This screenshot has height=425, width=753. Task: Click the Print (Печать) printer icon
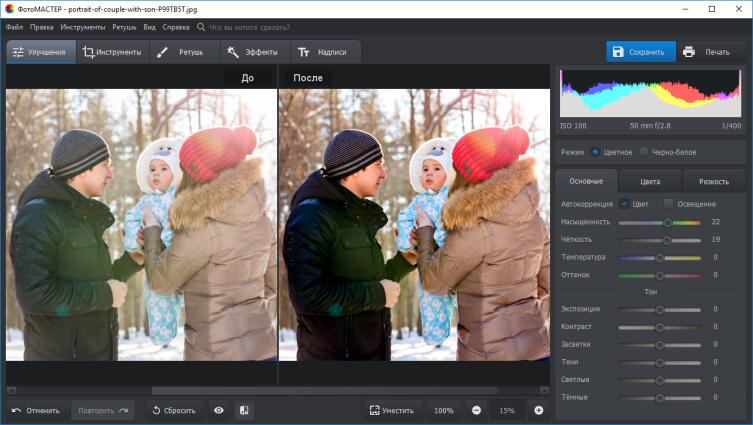[x=689, y=52]
